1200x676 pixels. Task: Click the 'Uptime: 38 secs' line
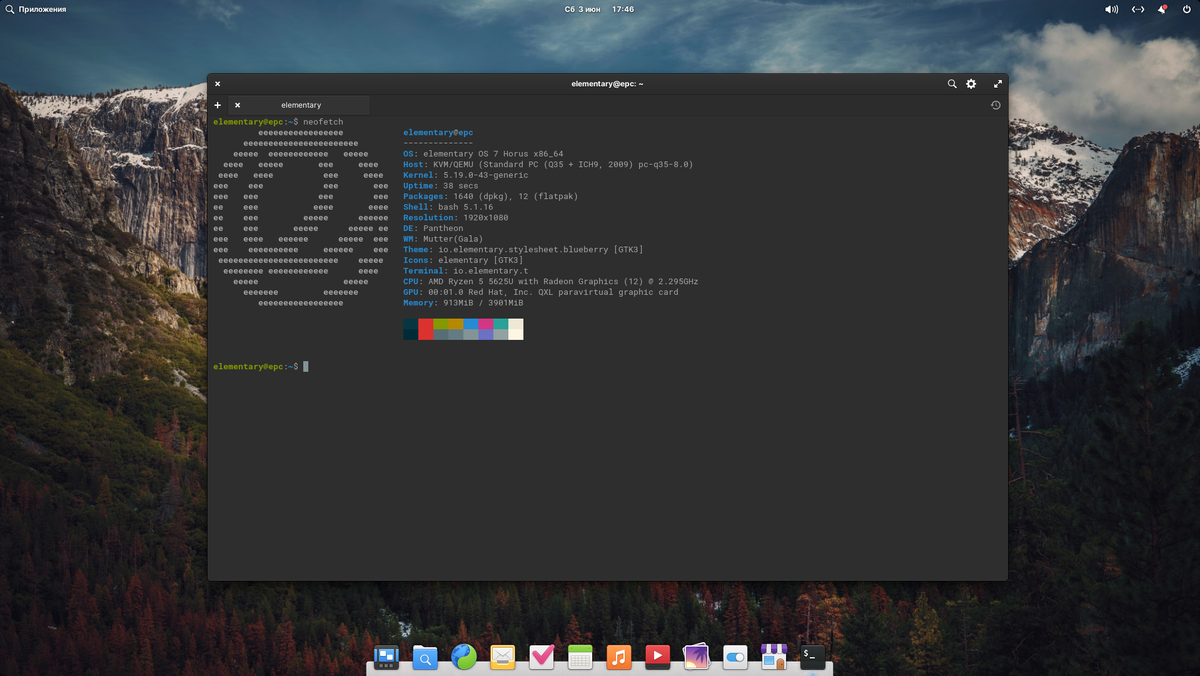(x=441, y=186)
